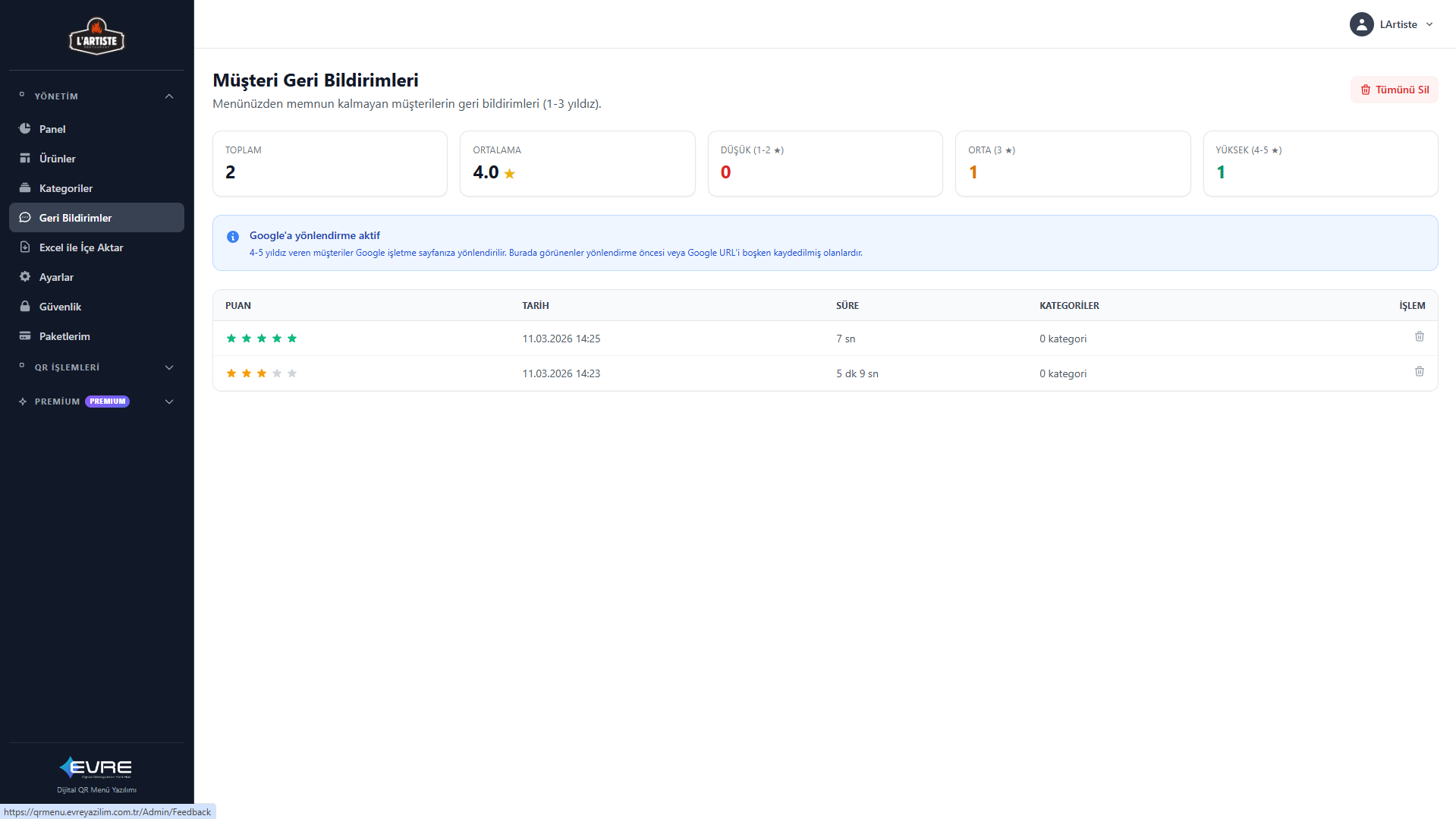Click the 'Dijital QR Menü Yazılımı' text
Viewport: 1456px width, 819px height.
pos(96,790)
